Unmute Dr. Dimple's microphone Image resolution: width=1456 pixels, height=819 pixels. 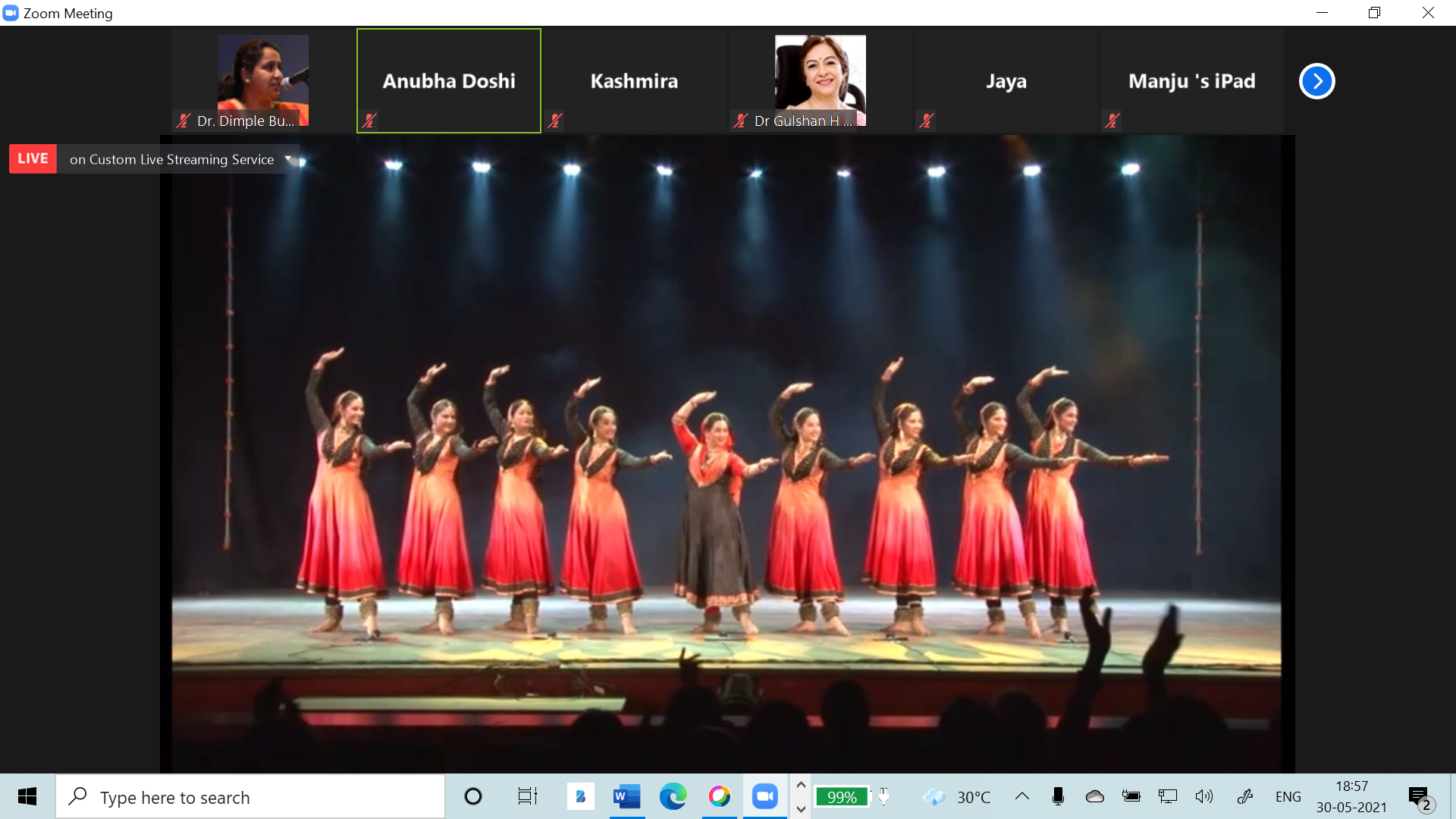coord(182,120)
